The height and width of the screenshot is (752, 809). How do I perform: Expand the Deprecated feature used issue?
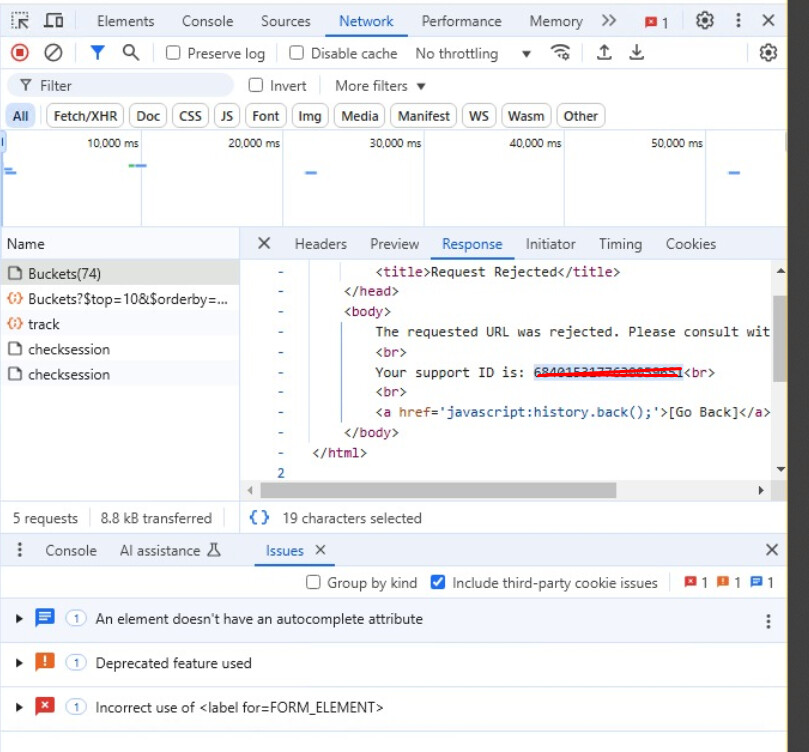click(19, 663)
